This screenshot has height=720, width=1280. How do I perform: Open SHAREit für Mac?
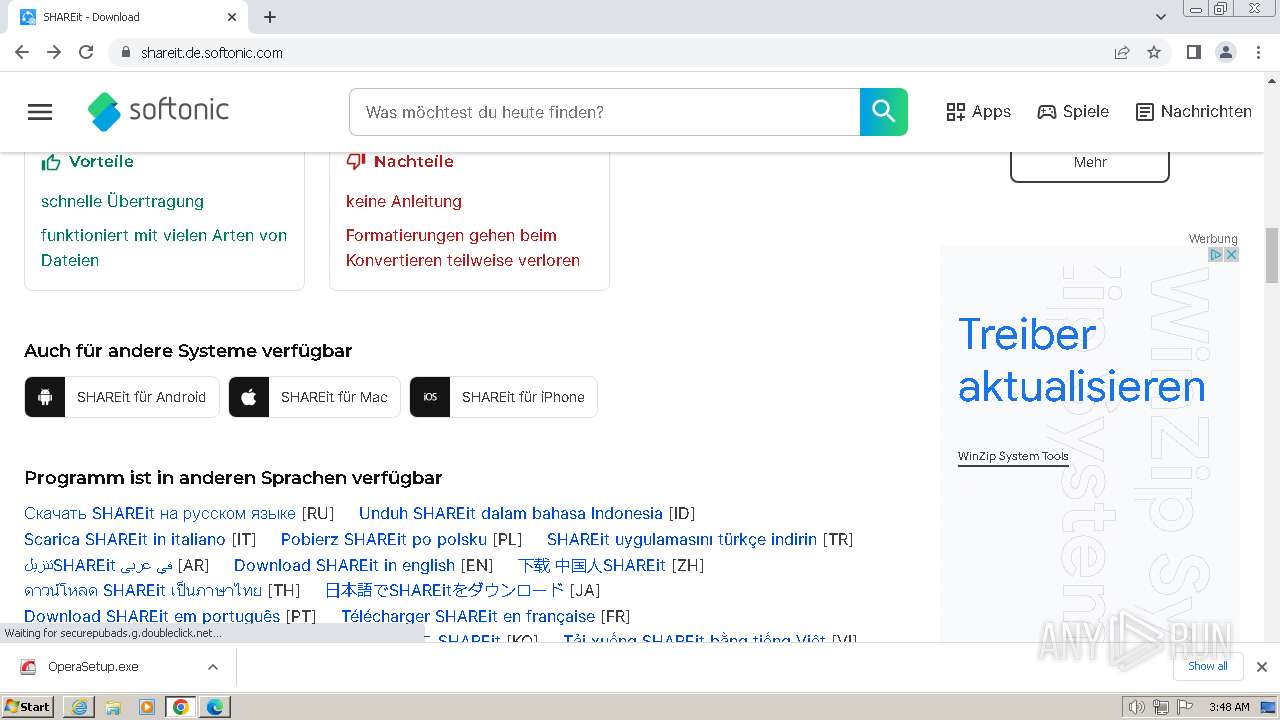[x=315, y=397]
